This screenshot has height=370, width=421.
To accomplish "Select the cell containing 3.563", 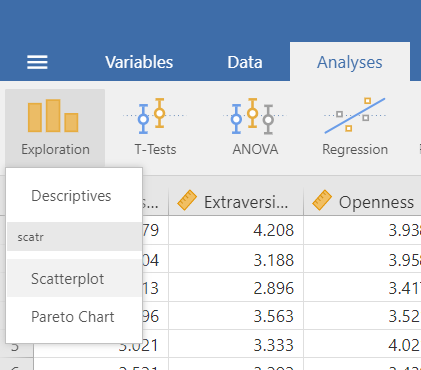I will point(236,316).
